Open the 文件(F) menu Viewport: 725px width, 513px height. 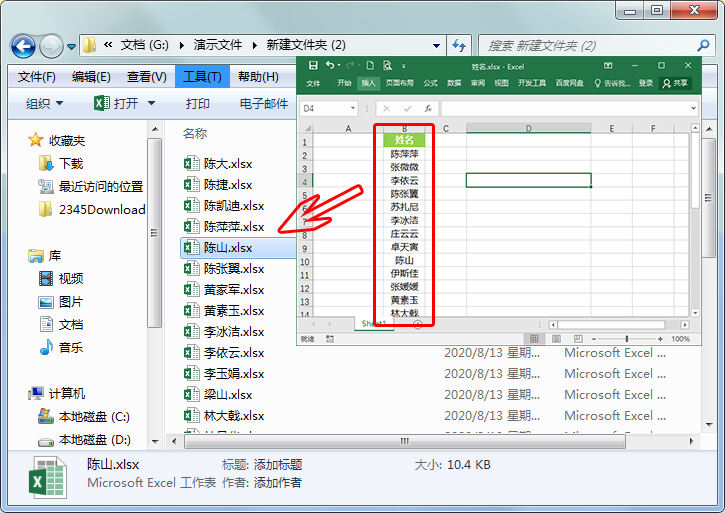pyautogui.click(x=37, y=77)
